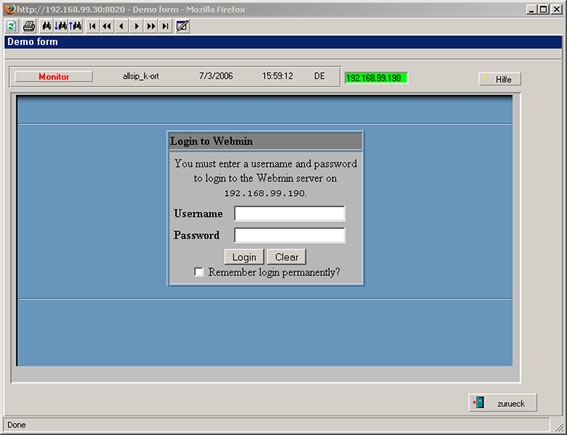Click the exit door icon on zurueck
This screenshot has width=567, height=435.
479,402
